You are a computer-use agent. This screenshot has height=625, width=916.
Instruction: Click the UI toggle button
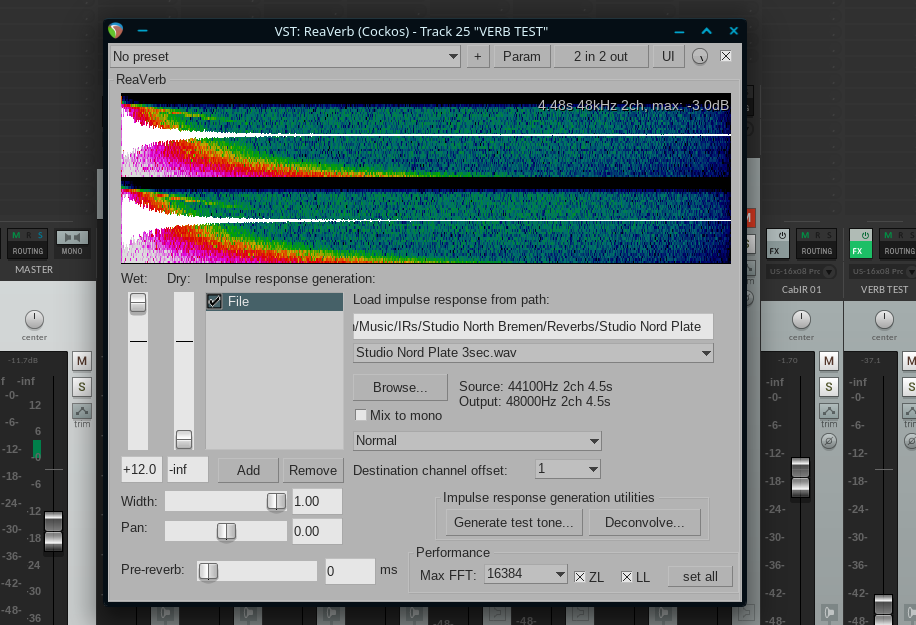(x=668, y=57)
